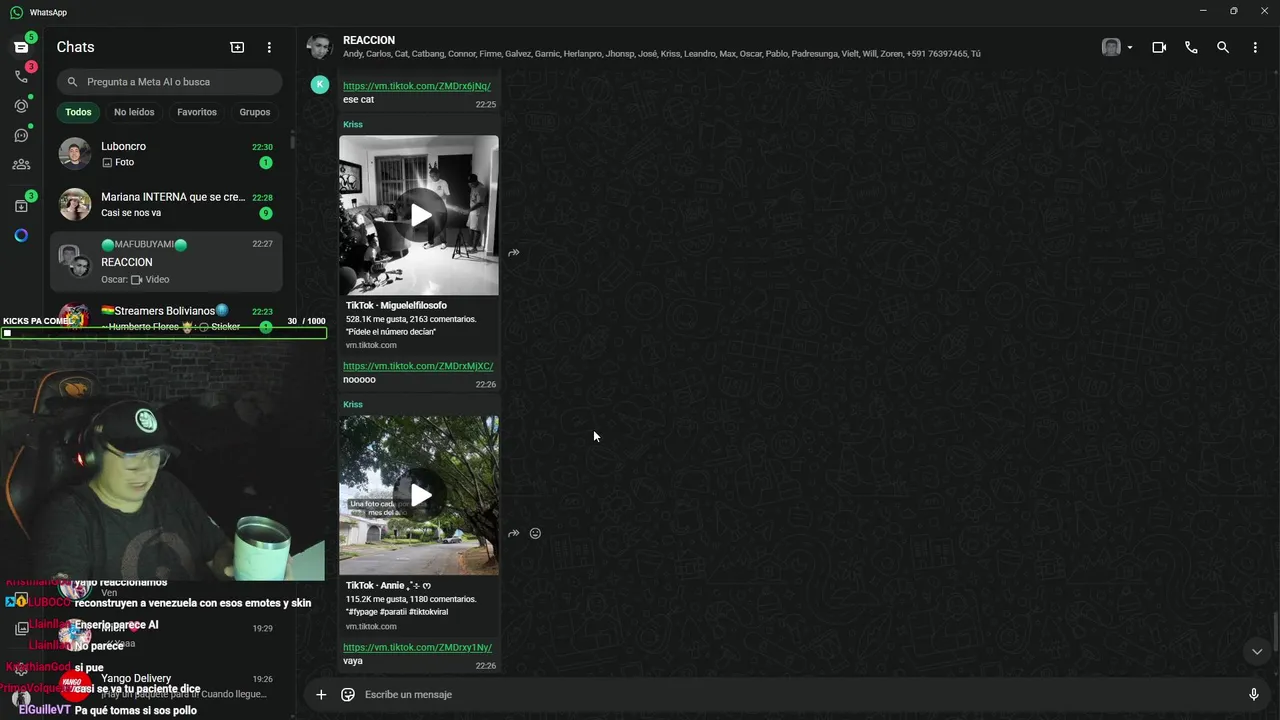Start a new chat with the compose icon
This screenshot has height=720, width=1280.
pos(237,47)
